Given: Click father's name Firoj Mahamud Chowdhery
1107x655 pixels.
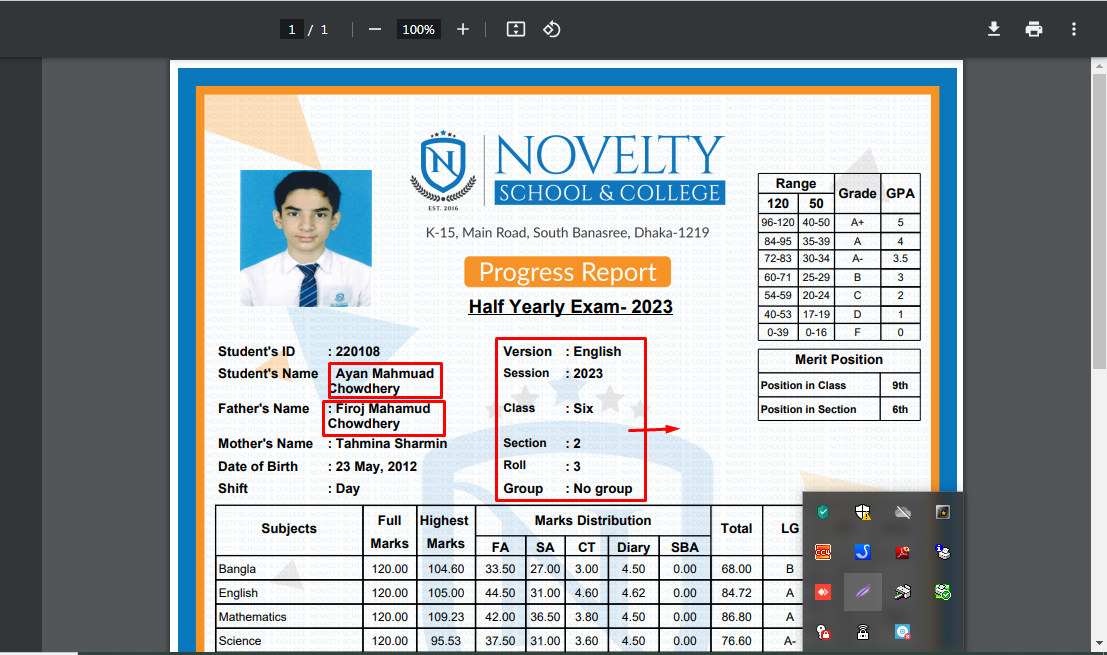Looking at the screenshot, I should [x=380, y=416].
